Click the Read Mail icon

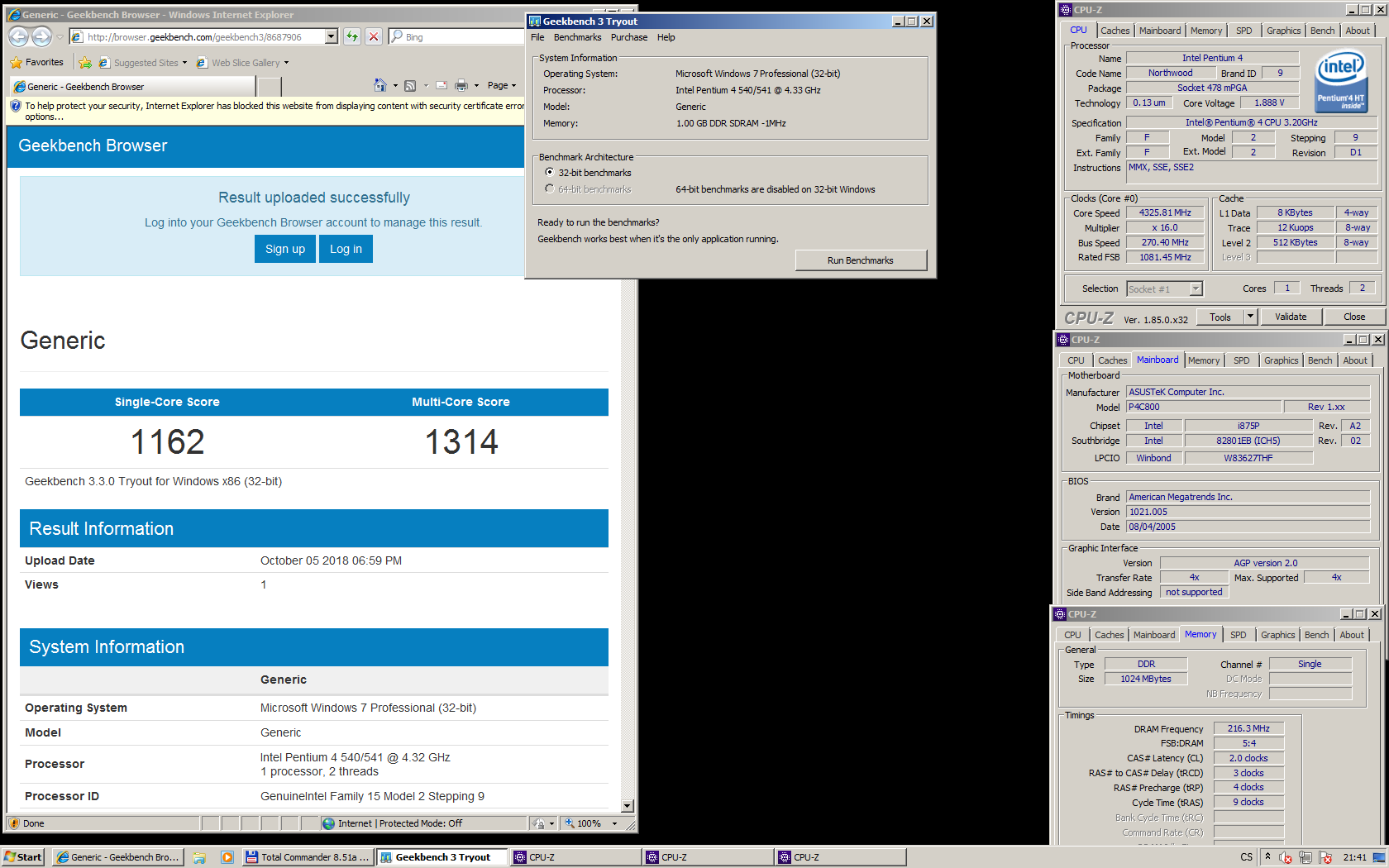(441, 85)
